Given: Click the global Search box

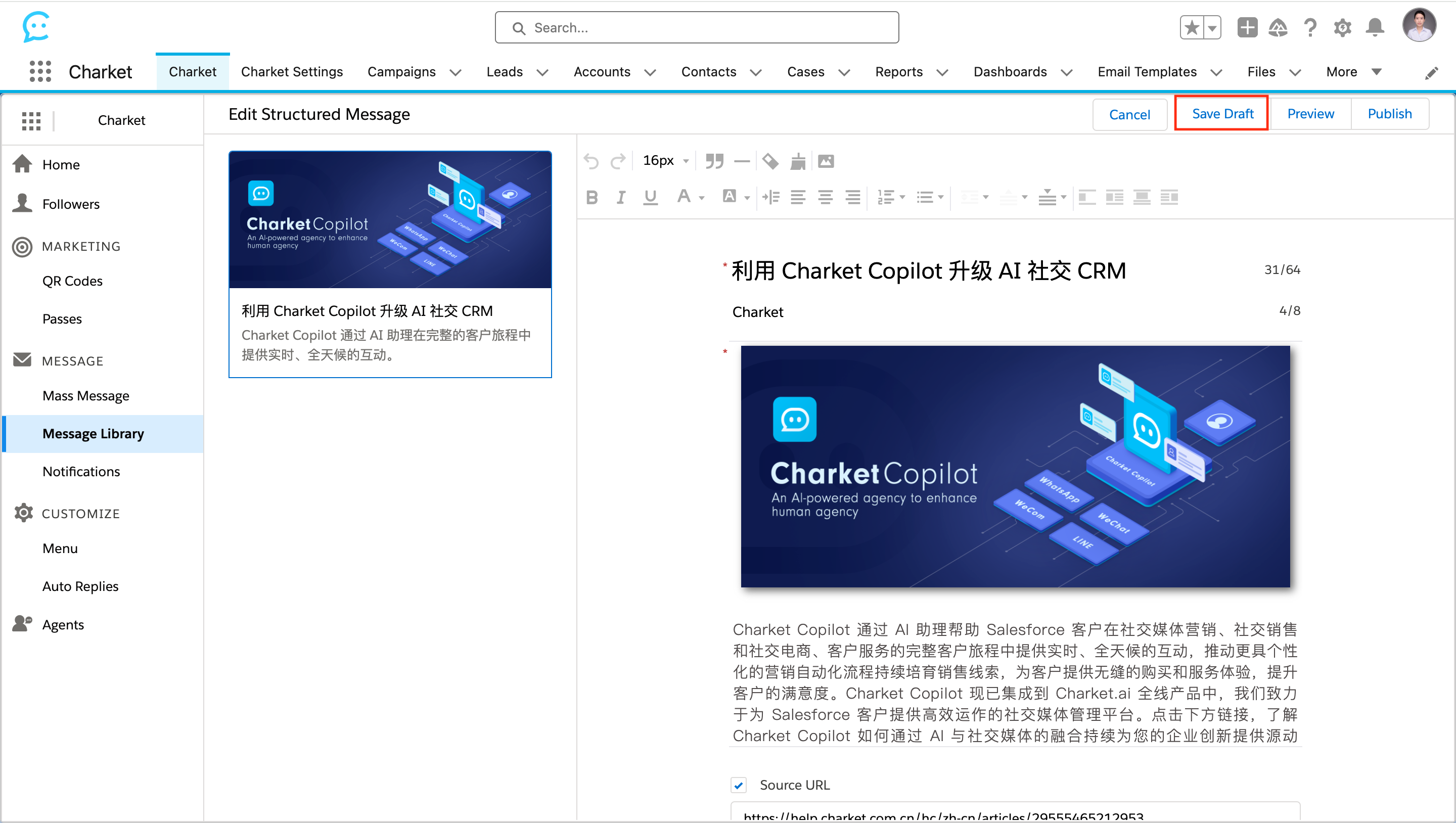Looking at the screenshot, I should tap(696, 27).
